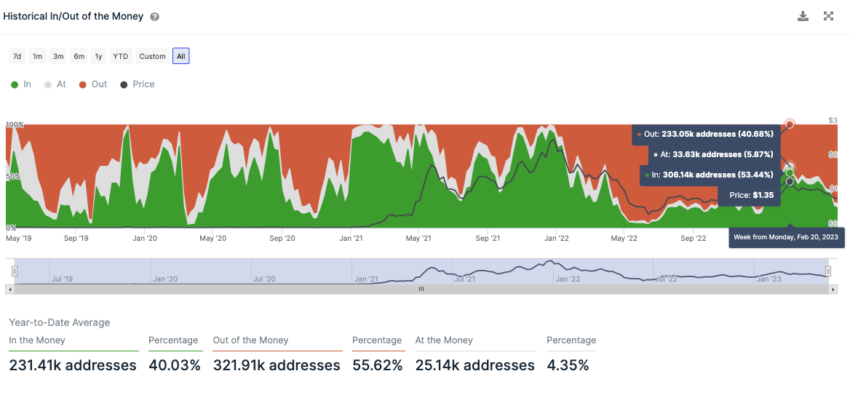This screenshot has height=395, width=850.
Task: Toggle the In series legend
Action: coord(21,85)
